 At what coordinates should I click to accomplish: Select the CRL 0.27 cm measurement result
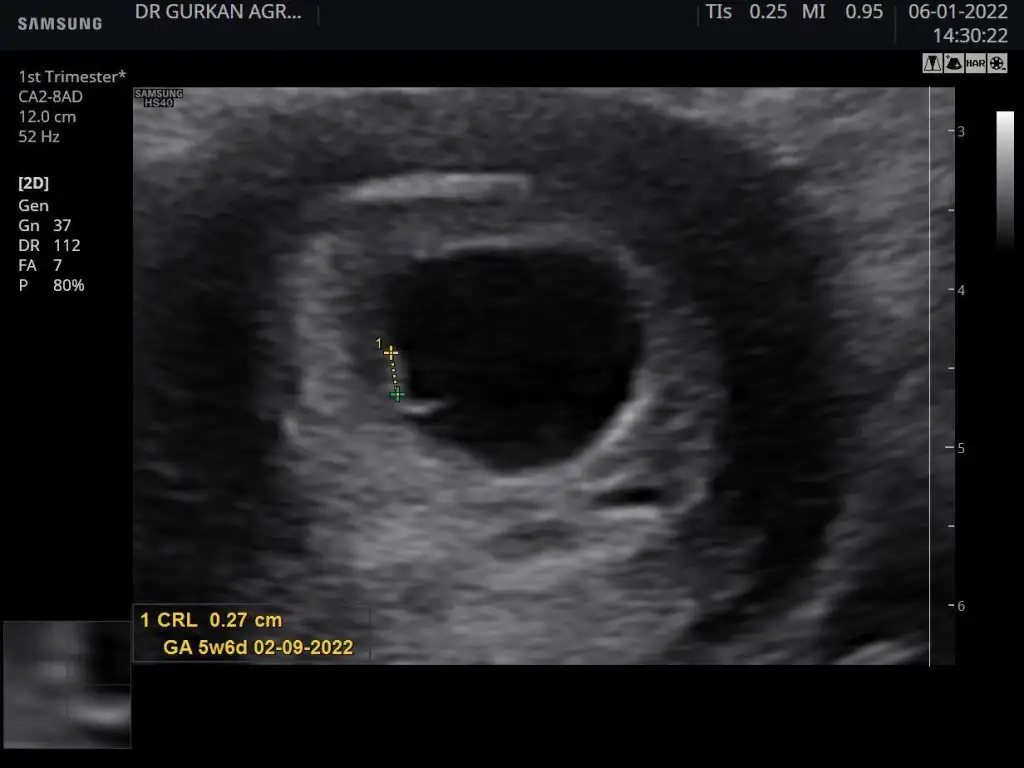coord(211,620)
